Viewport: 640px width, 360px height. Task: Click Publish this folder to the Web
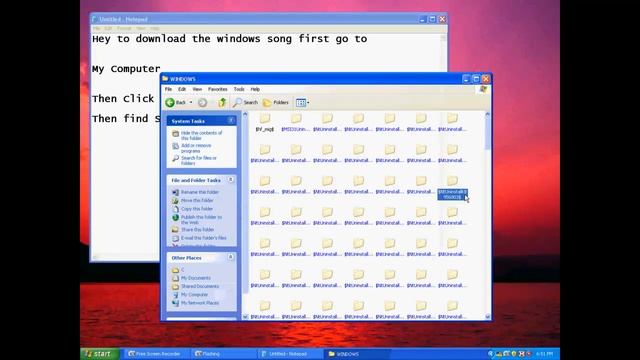(x=201, y=220)
